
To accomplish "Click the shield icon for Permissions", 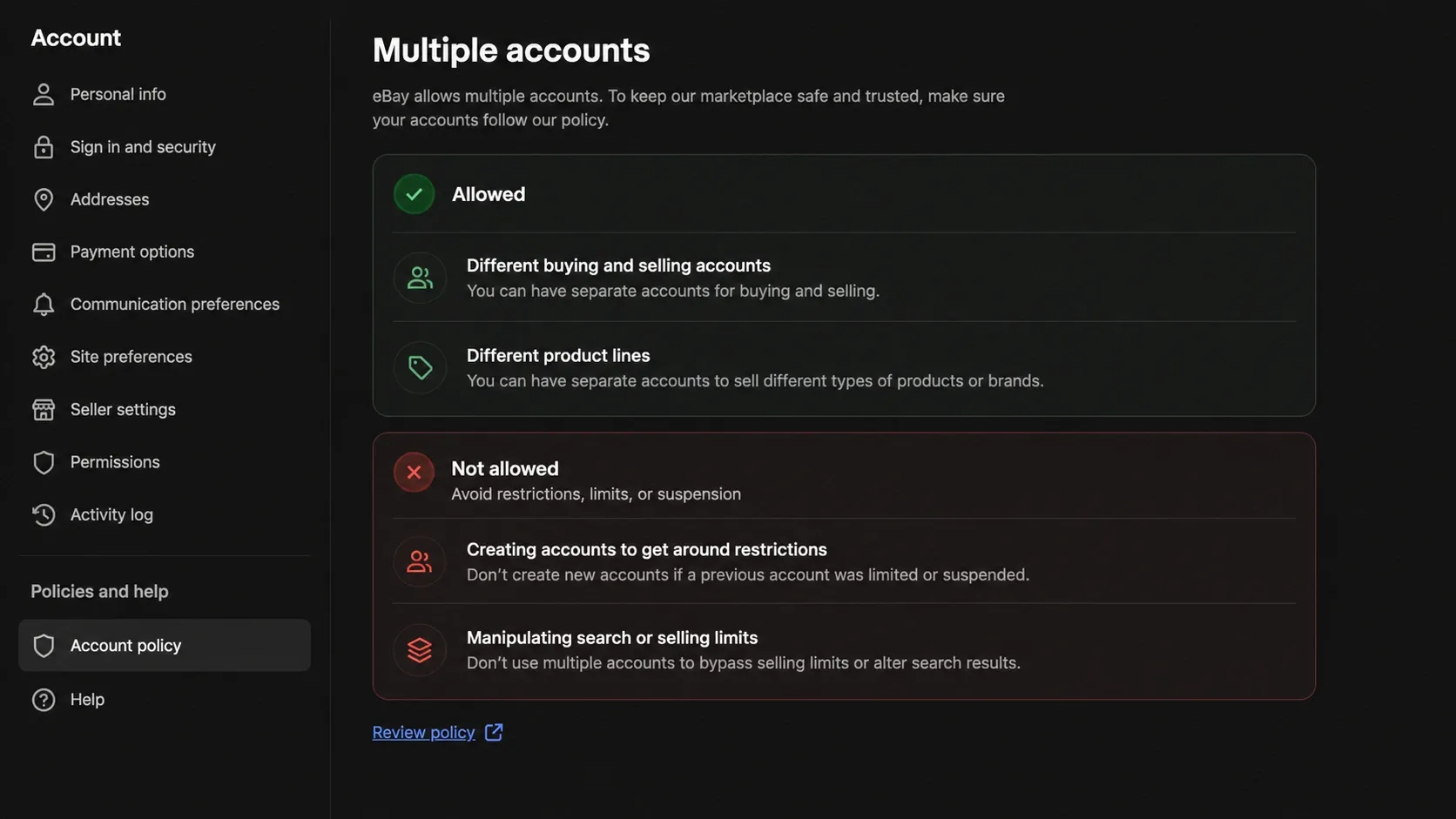I will tap(44, 462).
